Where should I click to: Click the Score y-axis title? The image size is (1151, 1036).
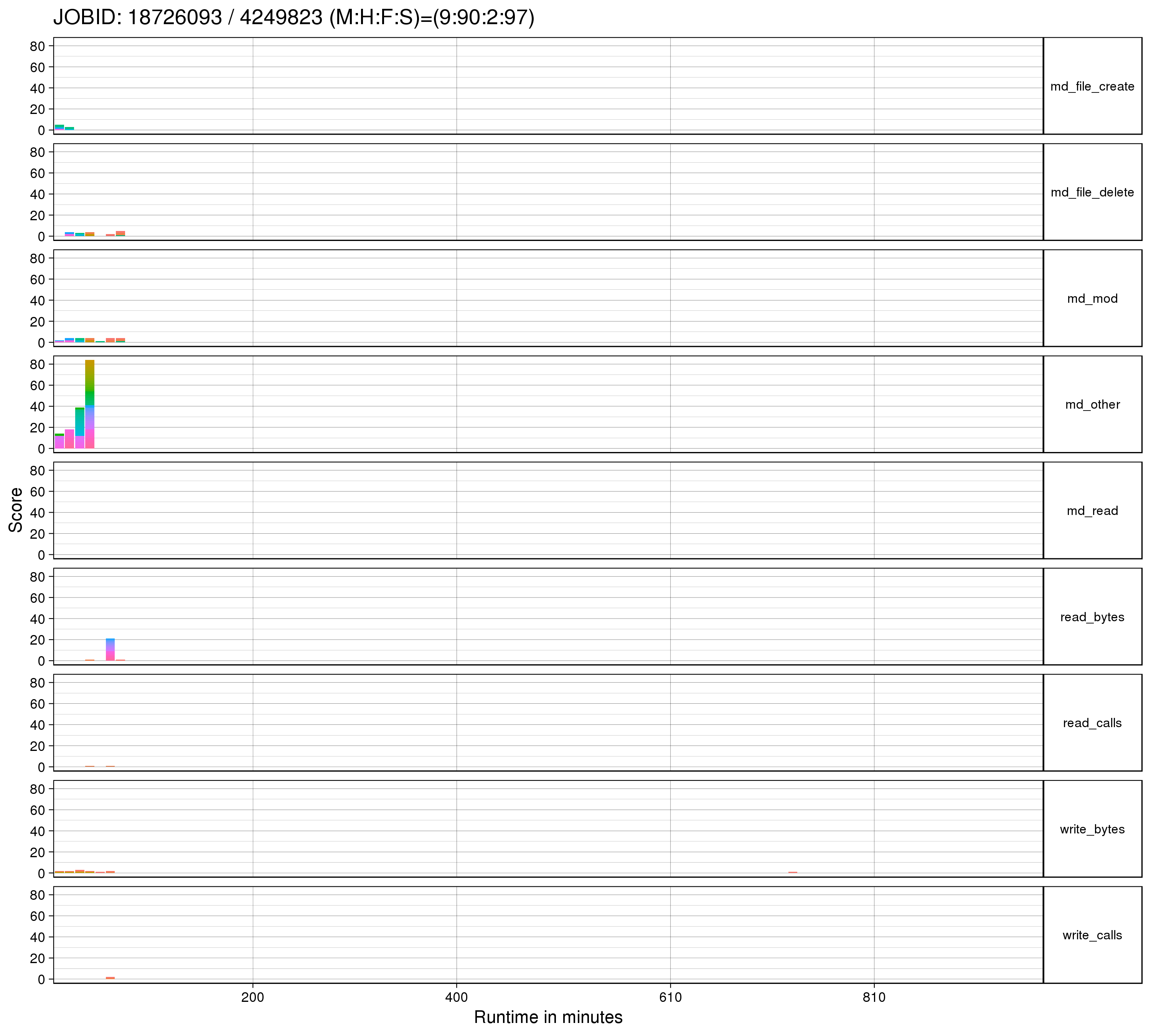[16, 510]
